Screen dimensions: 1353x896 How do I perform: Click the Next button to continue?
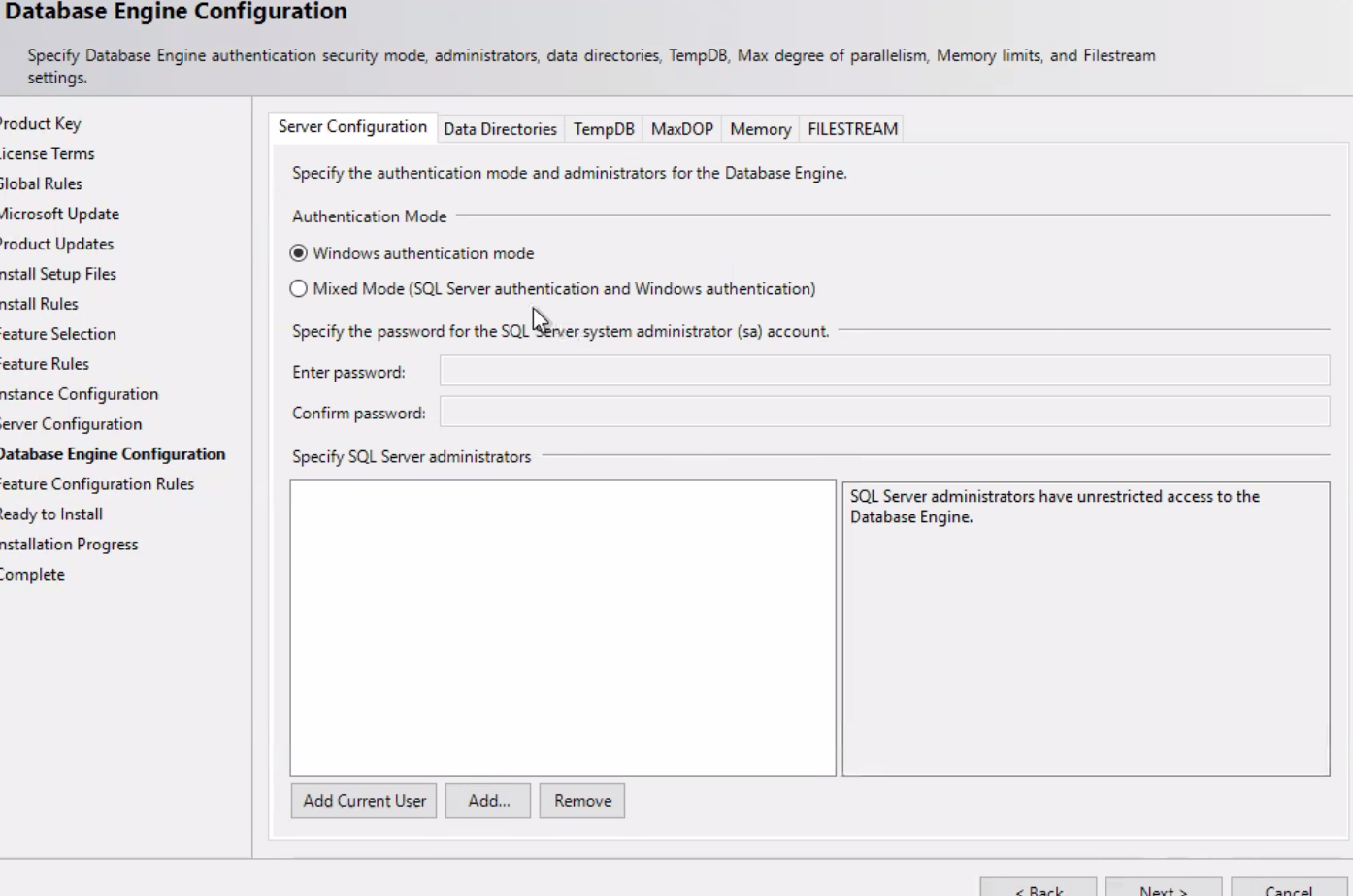tap(1162, 889)
